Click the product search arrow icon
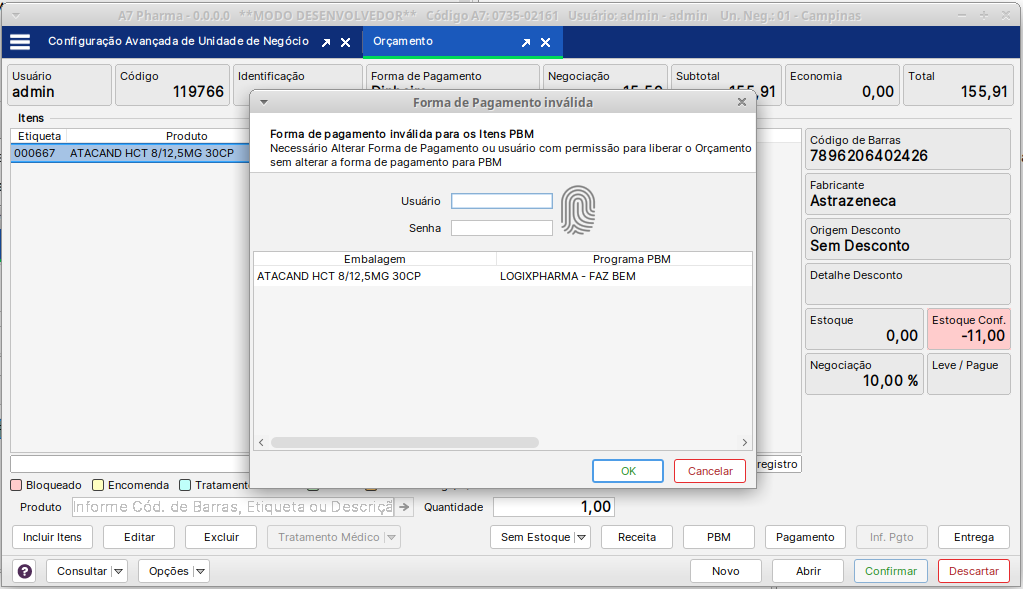The height and width of the screenshot is (589, 1023). (x=403, y=507)
